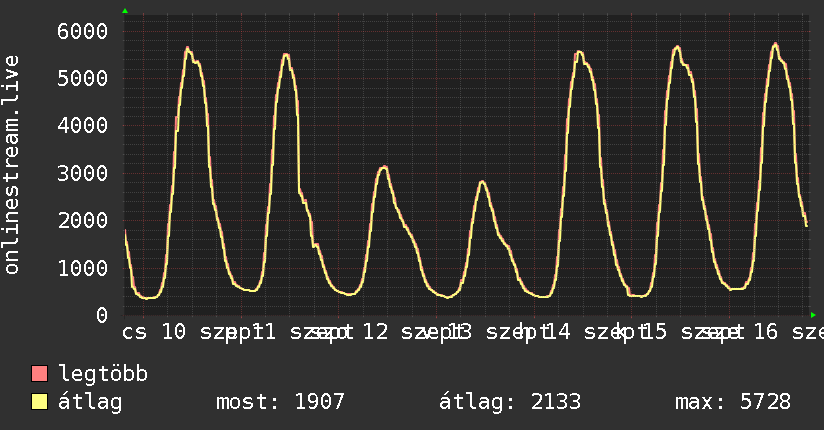The image size is (824, 430).
Task: Click the yellow átlag legend swatch
Action: (39, 402)
